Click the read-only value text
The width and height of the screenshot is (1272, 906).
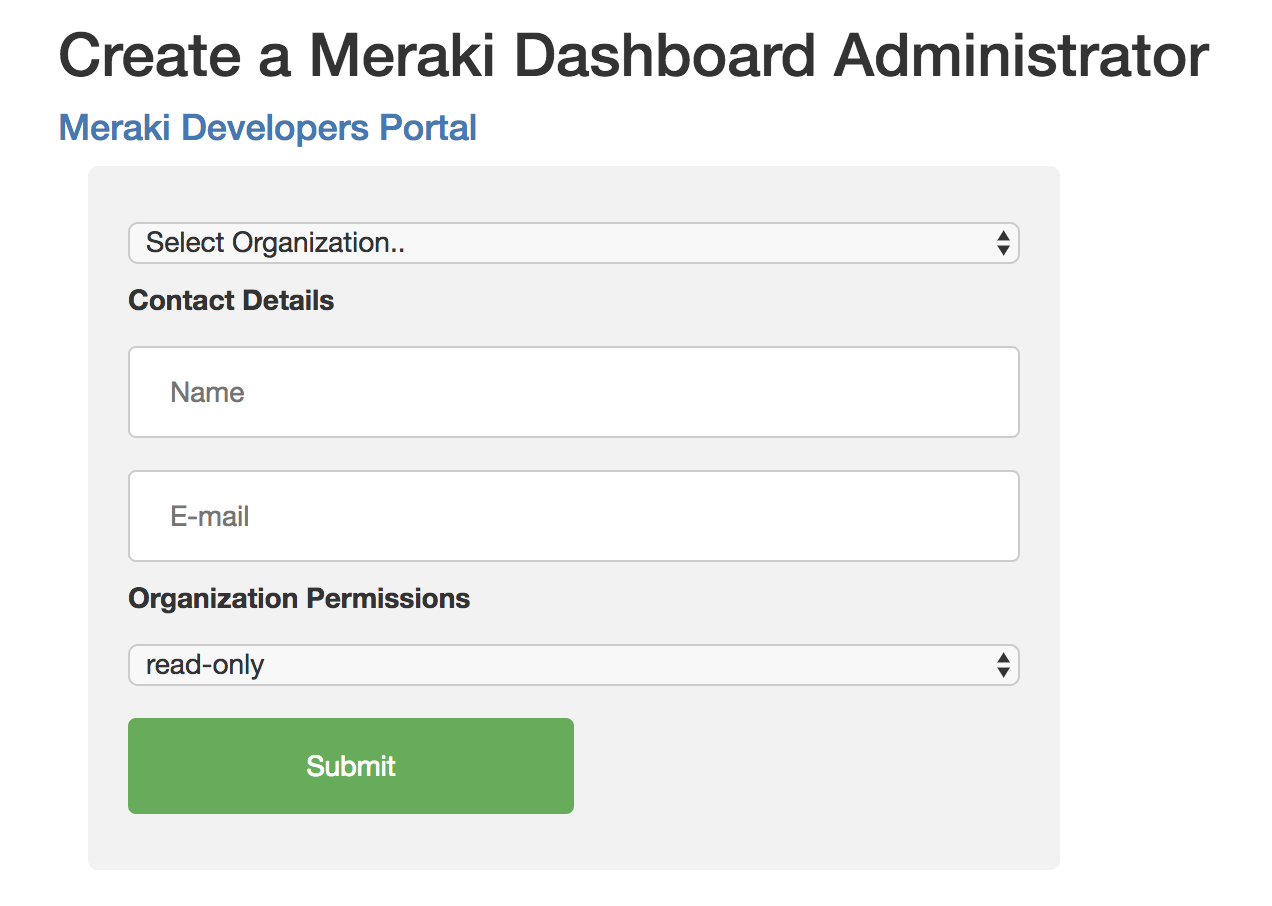coord(205,665)
